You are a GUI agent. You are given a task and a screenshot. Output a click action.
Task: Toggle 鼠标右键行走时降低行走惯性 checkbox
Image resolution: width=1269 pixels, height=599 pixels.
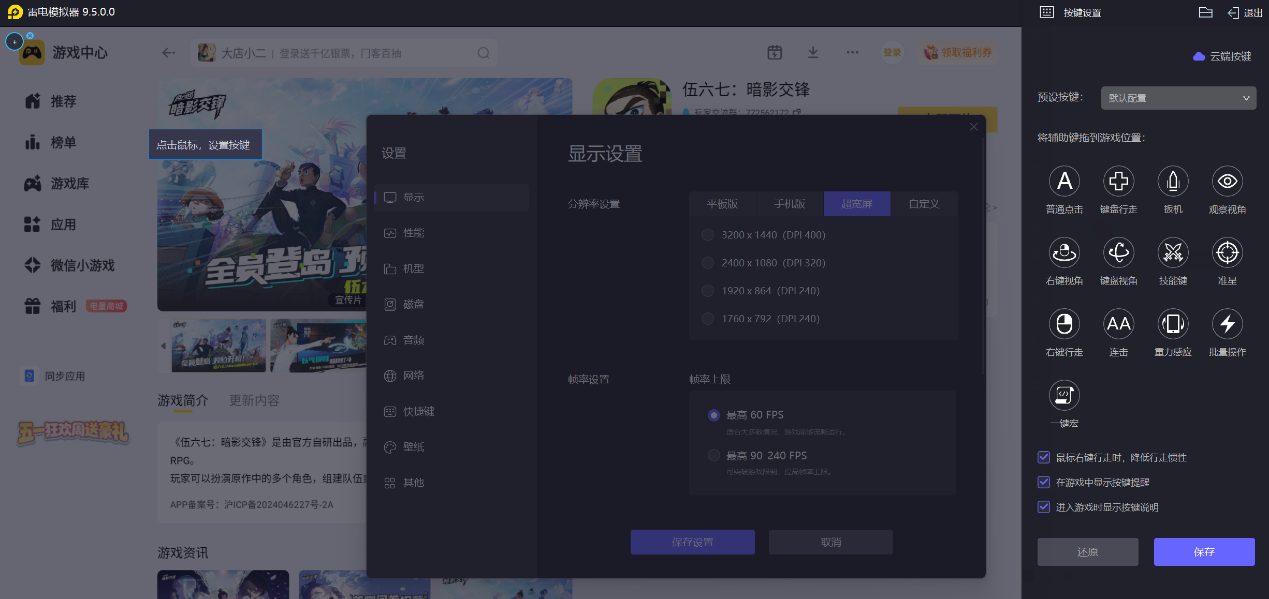point(1044,458)
